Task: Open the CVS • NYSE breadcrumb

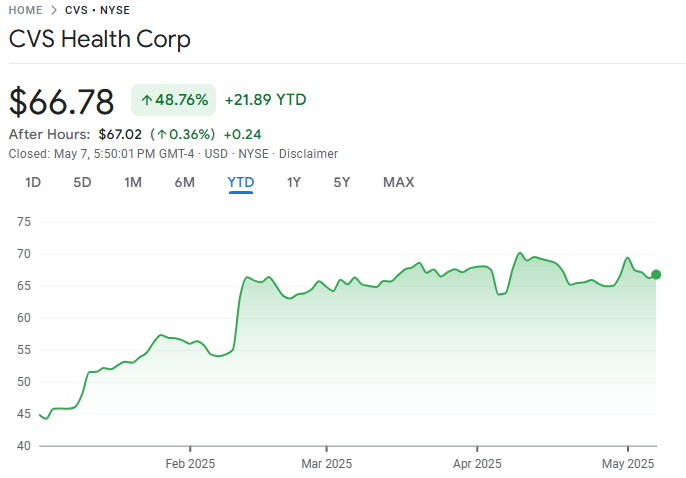Action: (97, 10)
